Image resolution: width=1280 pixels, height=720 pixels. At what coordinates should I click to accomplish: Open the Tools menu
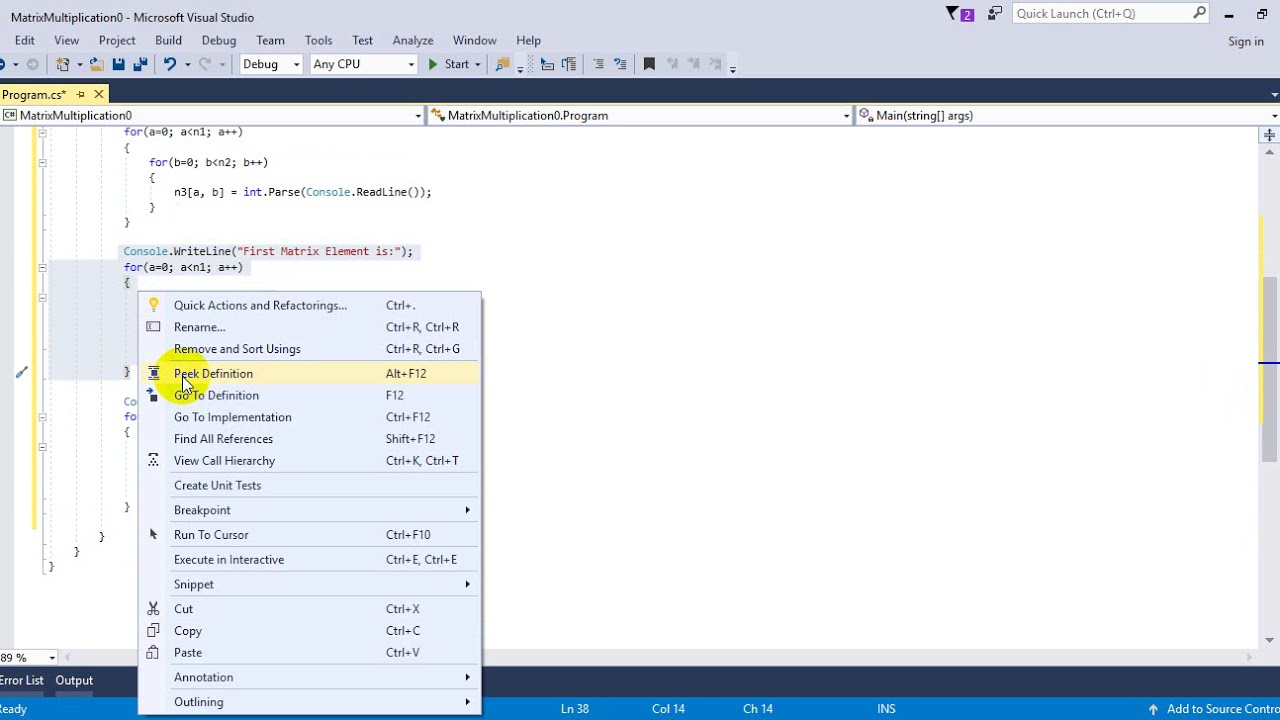[318, 40]
